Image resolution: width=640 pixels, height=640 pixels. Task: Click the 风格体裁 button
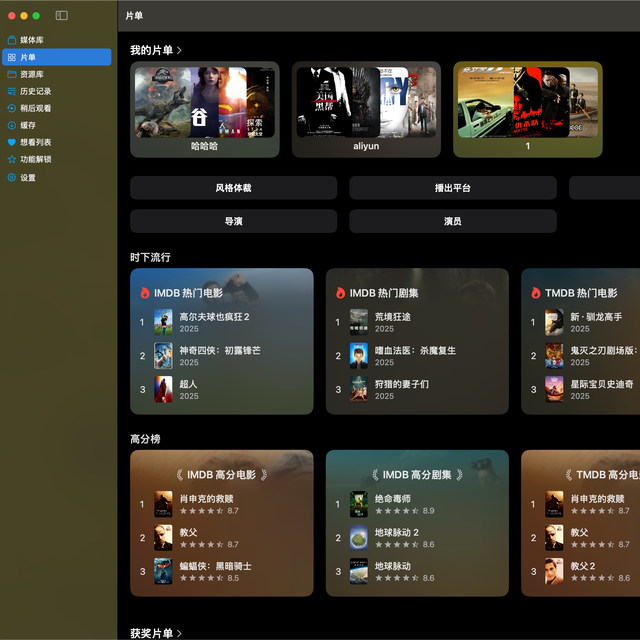click(233, 188)
